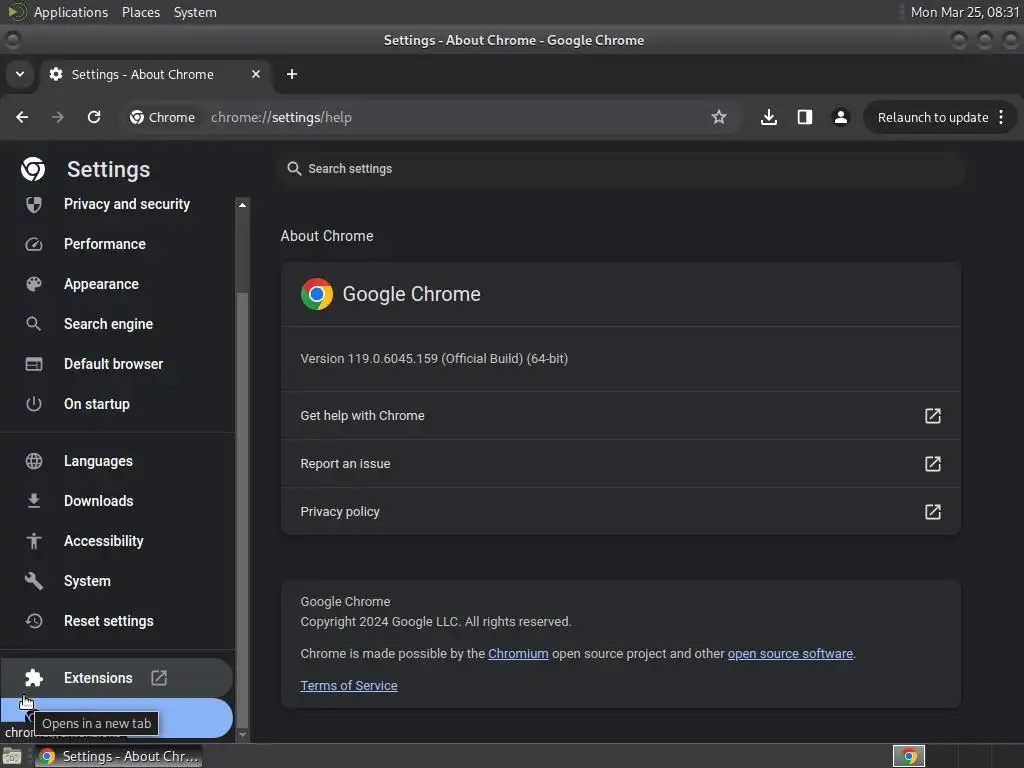Viewport: 1024px width, 768px height.
Task: Click the Performance gauge icon
Action: pos(33,244)
